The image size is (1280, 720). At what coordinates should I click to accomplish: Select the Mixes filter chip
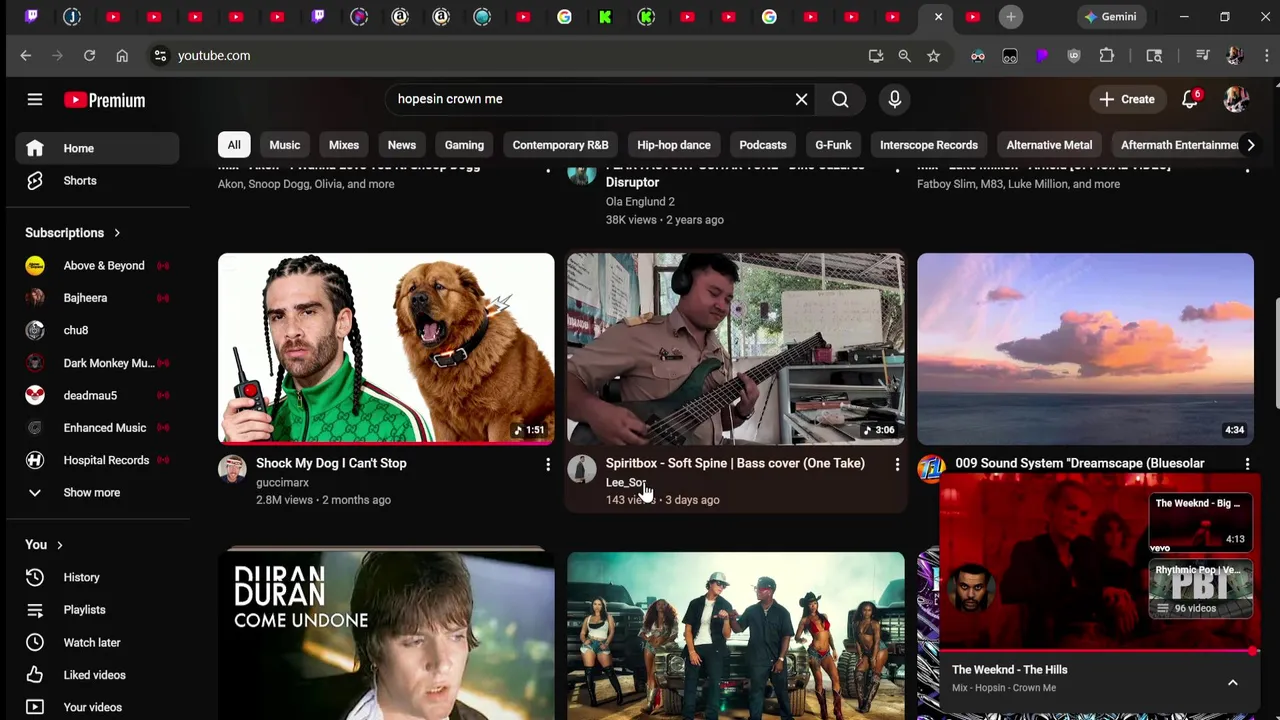pos(344,145)
